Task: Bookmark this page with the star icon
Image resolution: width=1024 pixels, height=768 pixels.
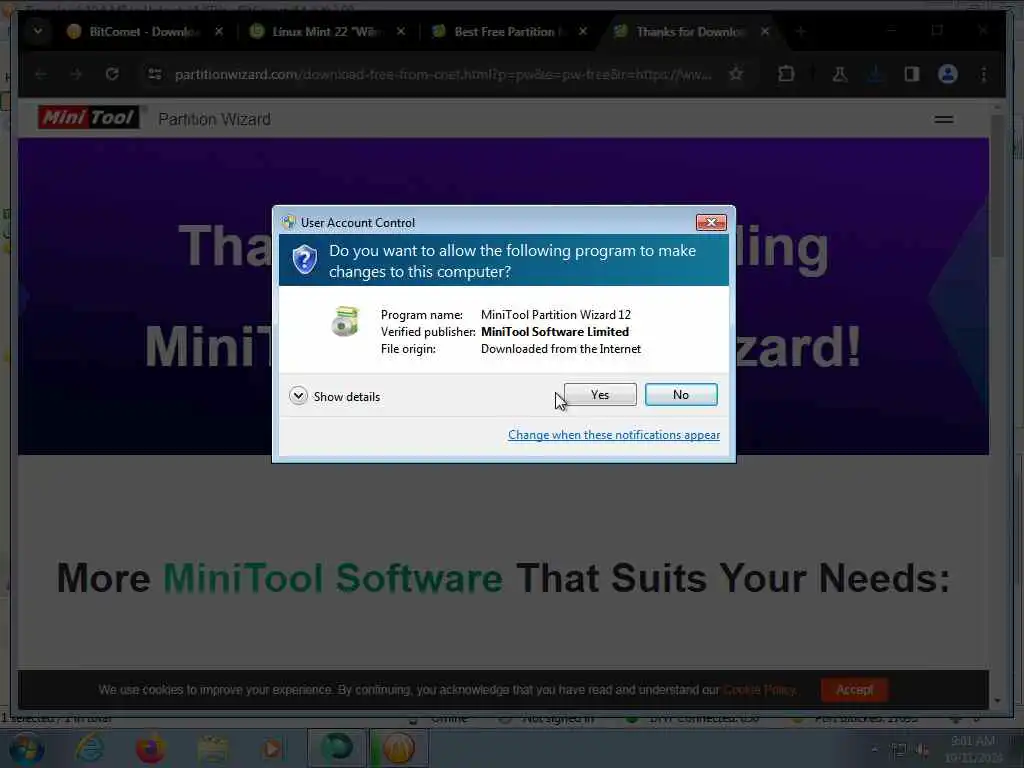Action: (x=736, y=74)
